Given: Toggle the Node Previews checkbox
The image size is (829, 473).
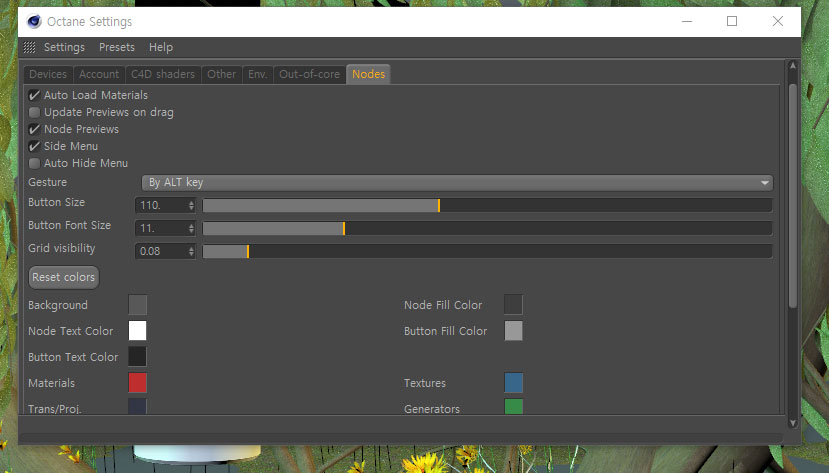Looking at the screenshot, I should [34, 129].
